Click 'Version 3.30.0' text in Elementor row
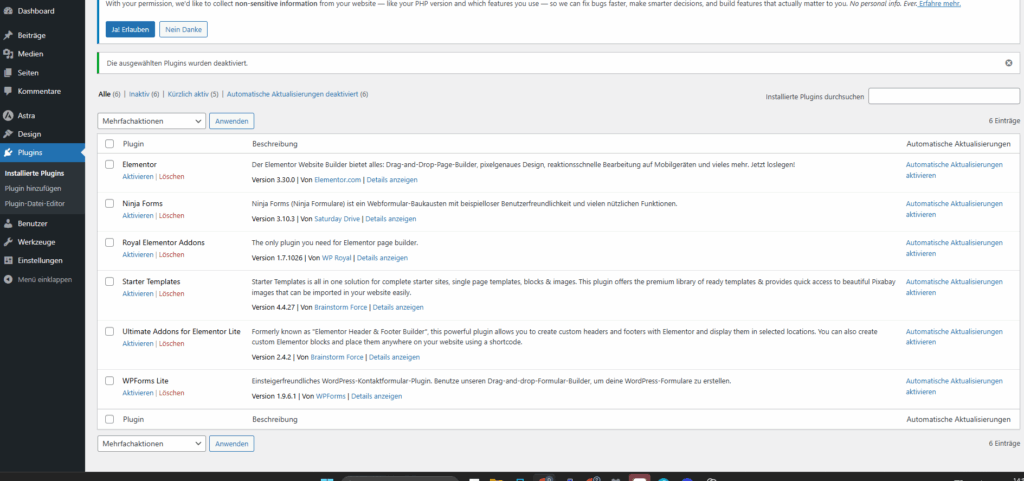Image resolution: width=1024 pixels, height=481 pixels. click(274, 179)
